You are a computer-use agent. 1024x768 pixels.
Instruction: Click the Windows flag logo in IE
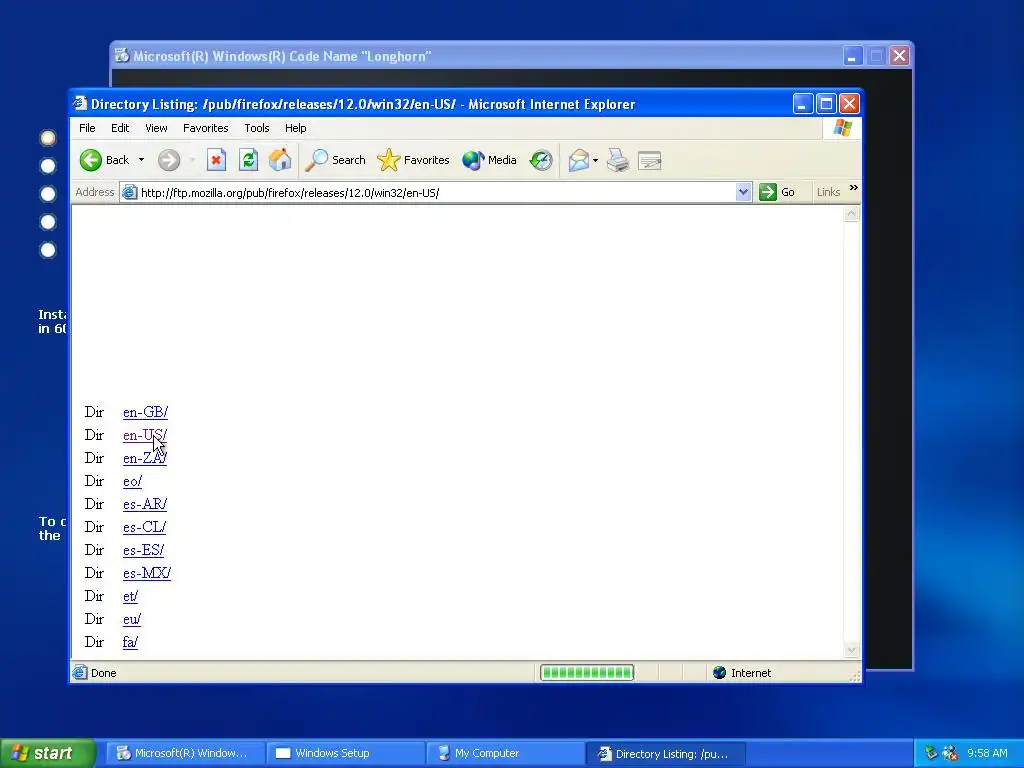point(842,128)
